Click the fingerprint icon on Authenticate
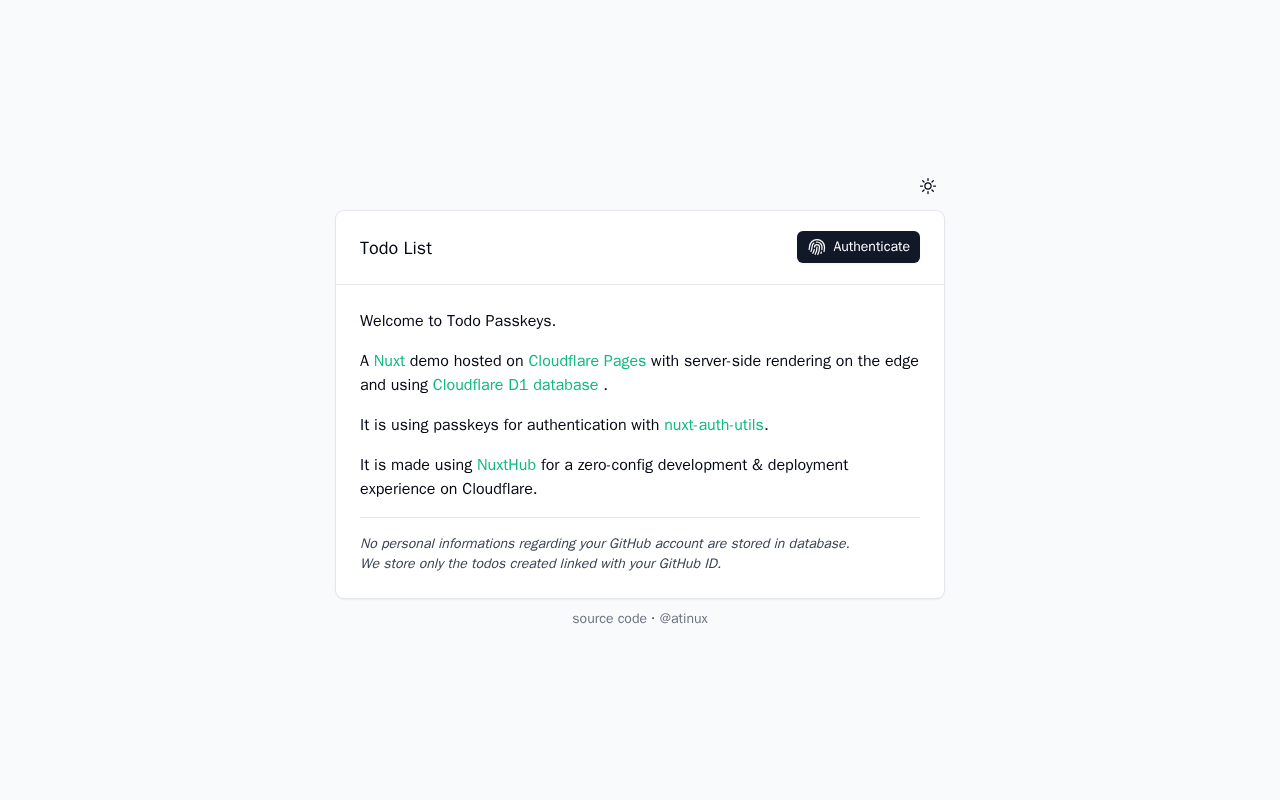This screenshot has width=1280, height=800. click(x=817, y=247)
